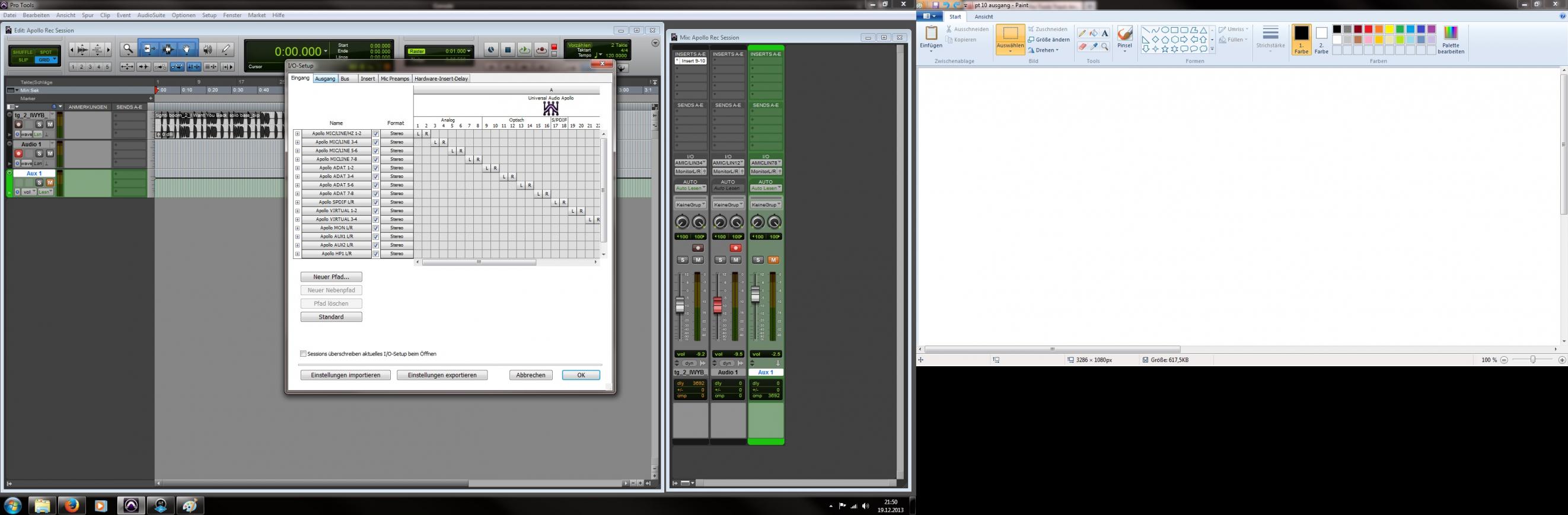Click the I/O-Setup grid horizontal scrollbar
Image resolution: width=1568 pixels, height=515 pixels.
tap(479, 263)
